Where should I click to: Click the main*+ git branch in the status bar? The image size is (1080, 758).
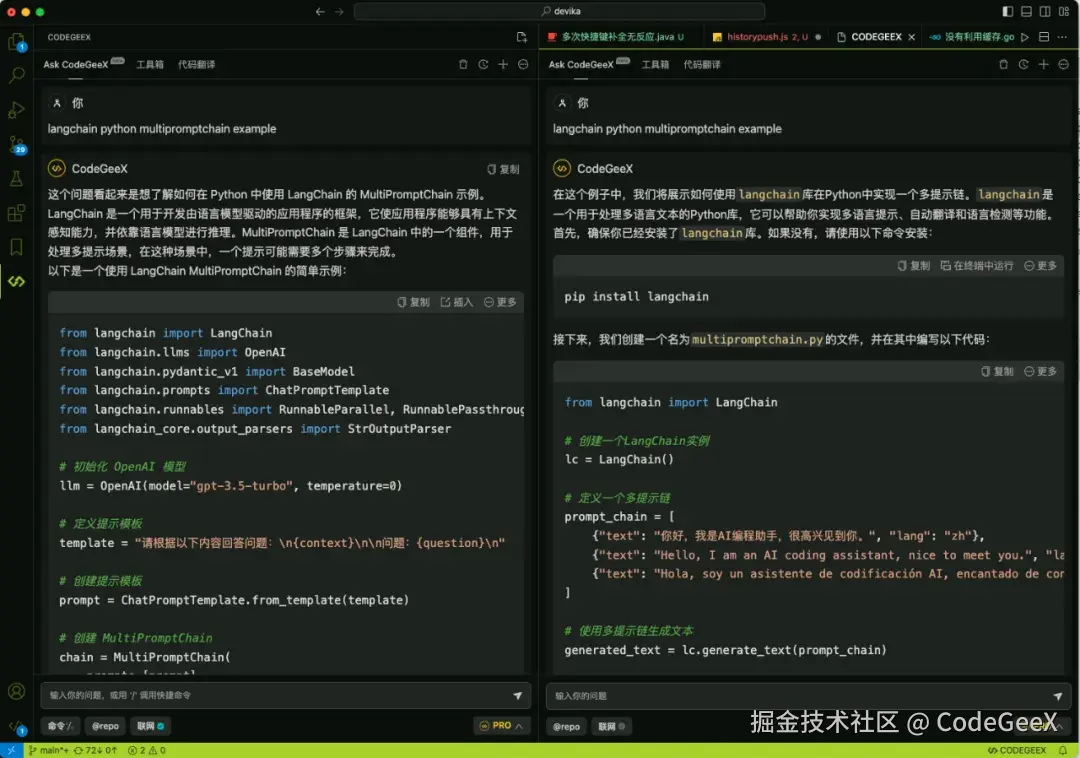click(x=48, y=750)
